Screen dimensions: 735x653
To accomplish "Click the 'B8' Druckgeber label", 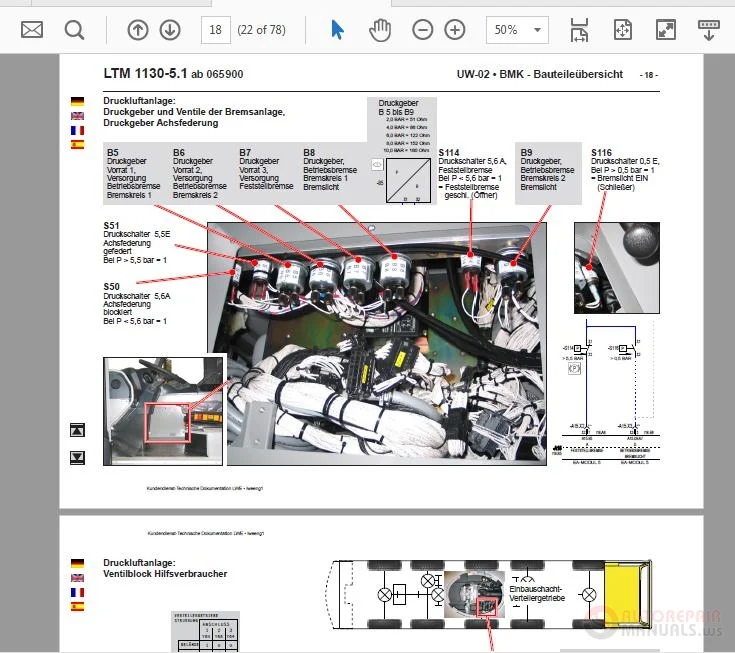I will [309, 152].
